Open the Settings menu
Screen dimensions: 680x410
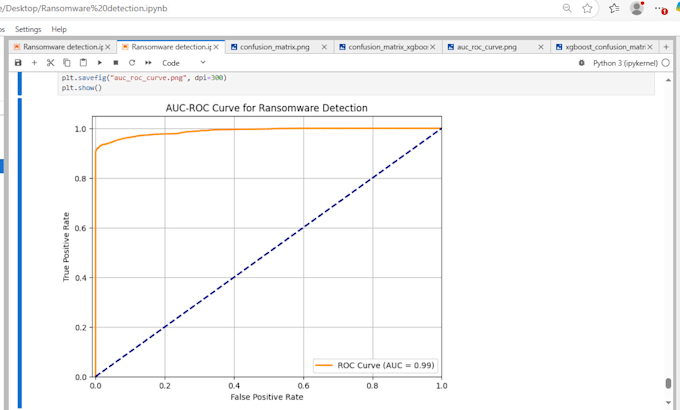click(x=28, y=30)
